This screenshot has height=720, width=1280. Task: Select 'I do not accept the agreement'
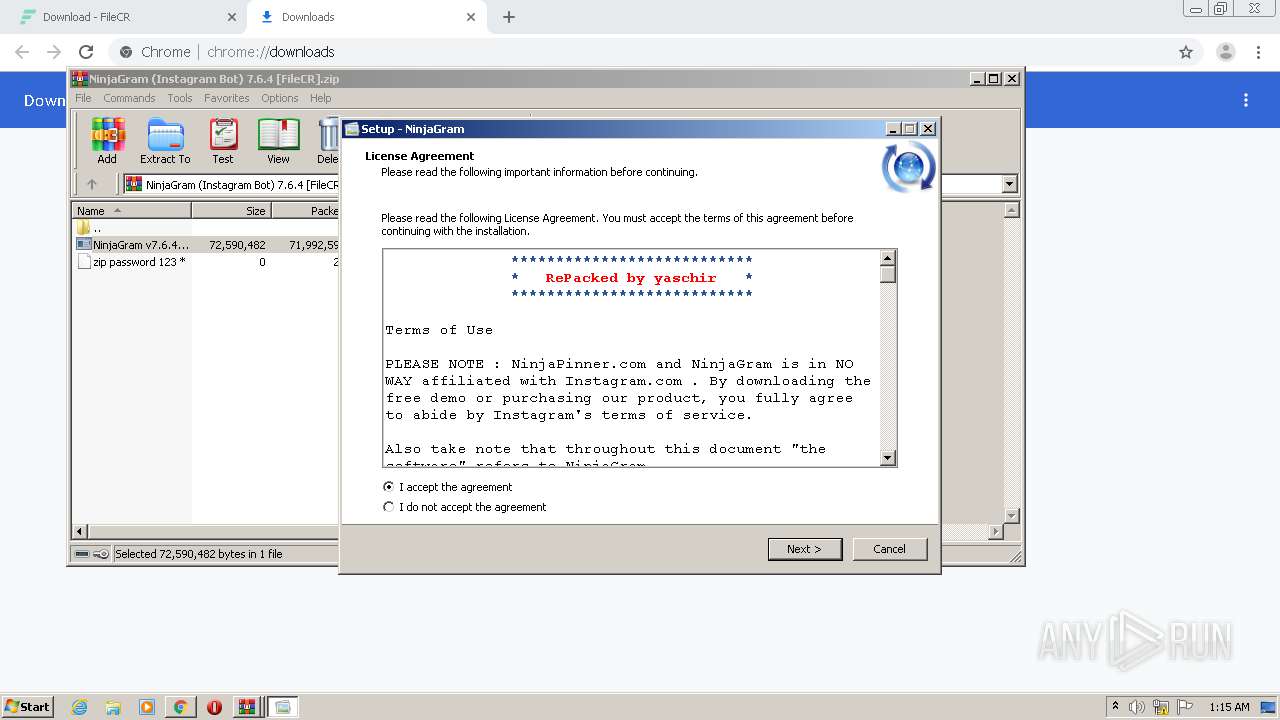[x=465, y=507]
